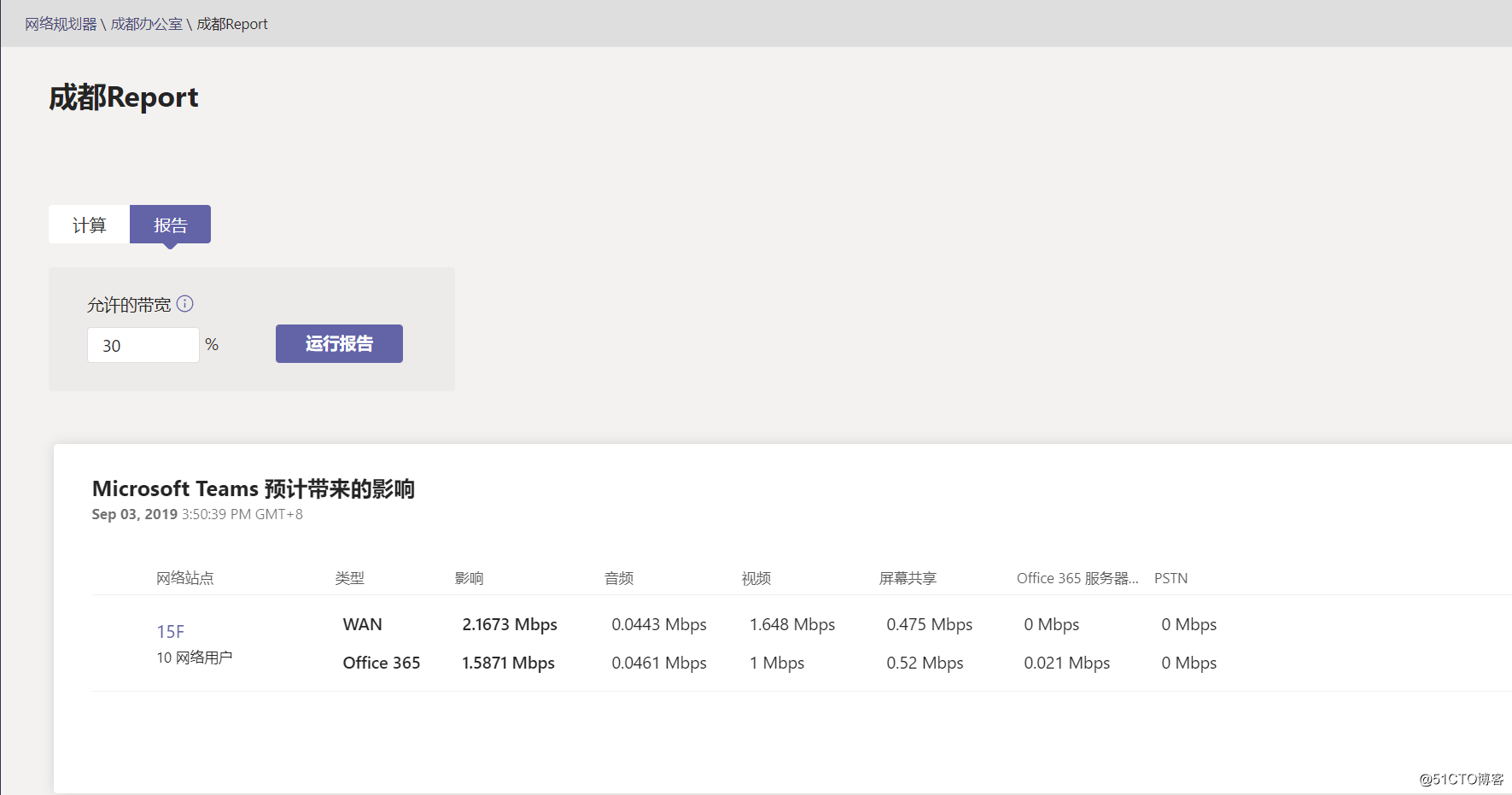
Task: Click the 屏幕共享 column header
Action: pos(908,578)
